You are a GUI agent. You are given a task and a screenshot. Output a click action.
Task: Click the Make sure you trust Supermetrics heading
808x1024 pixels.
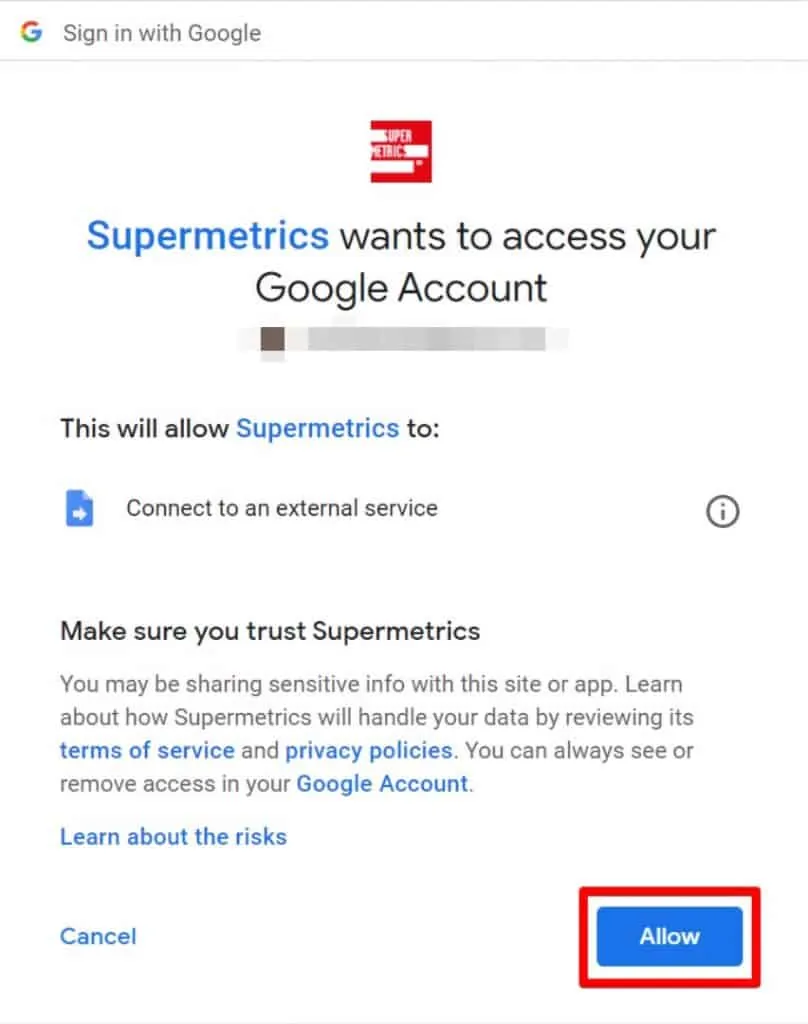point(270,631)
